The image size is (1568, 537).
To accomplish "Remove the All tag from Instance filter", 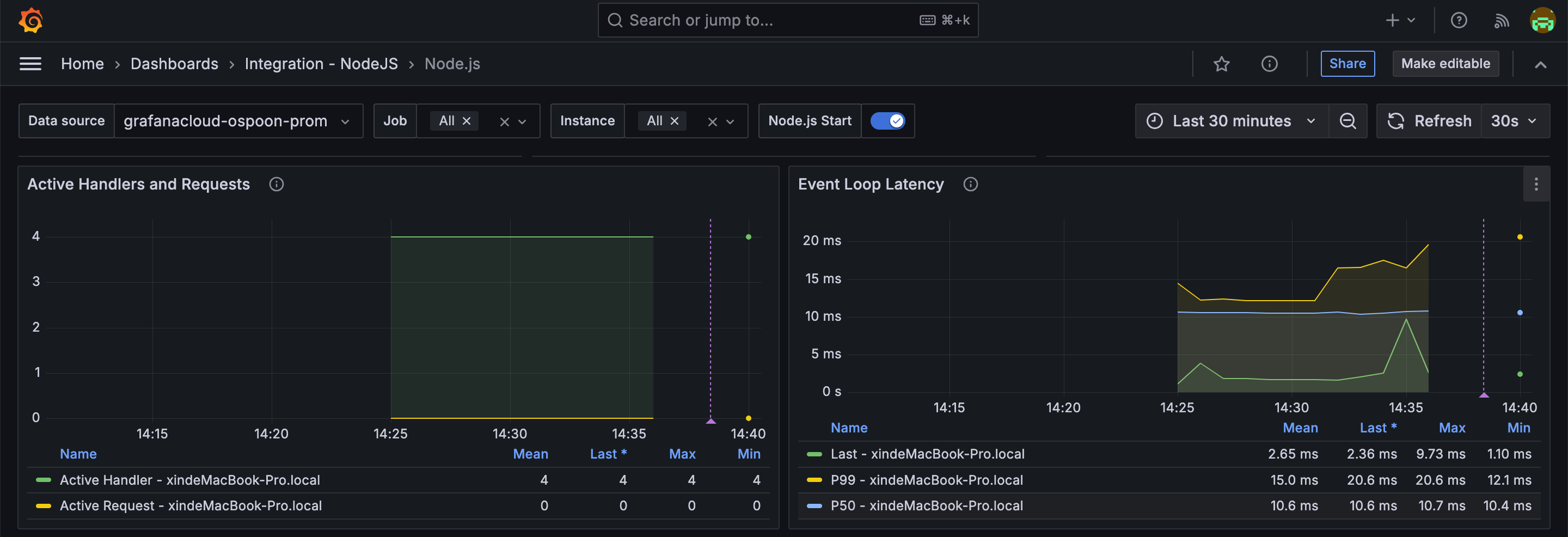I will [x=674, y=120].
